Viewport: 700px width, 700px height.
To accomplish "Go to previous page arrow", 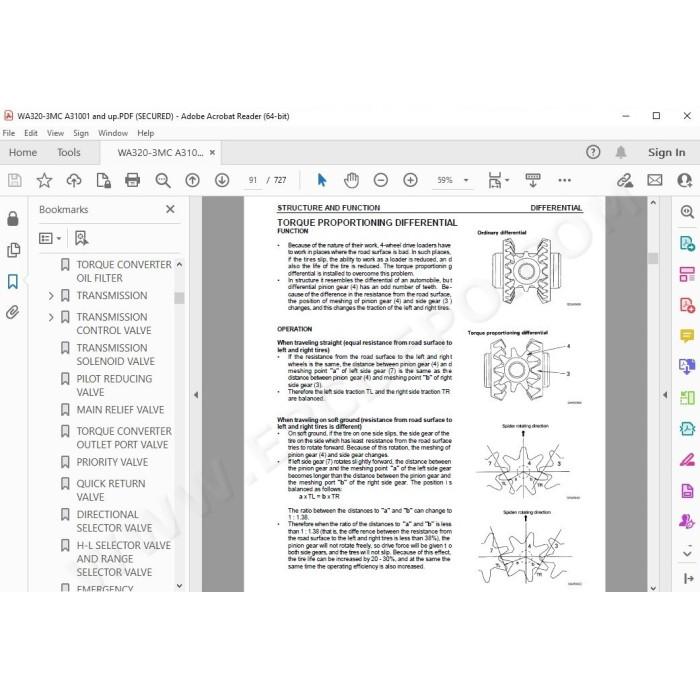I will point(192,180).
